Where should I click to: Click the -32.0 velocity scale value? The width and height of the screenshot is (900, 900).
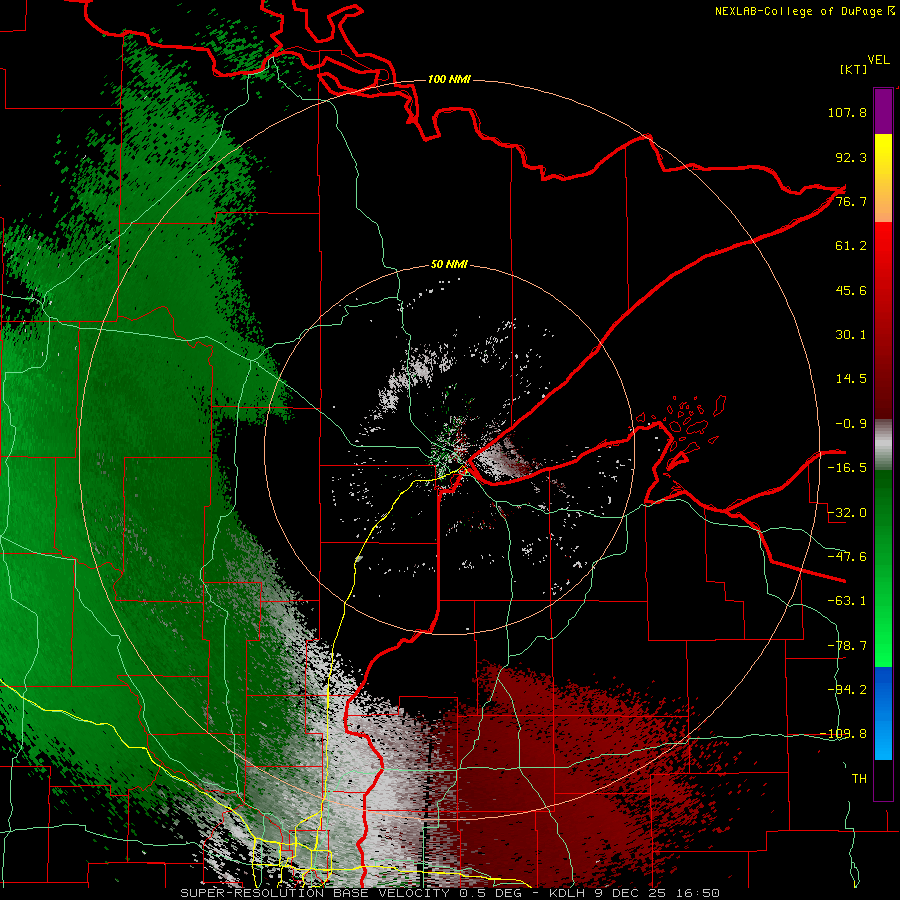[847, 513]
